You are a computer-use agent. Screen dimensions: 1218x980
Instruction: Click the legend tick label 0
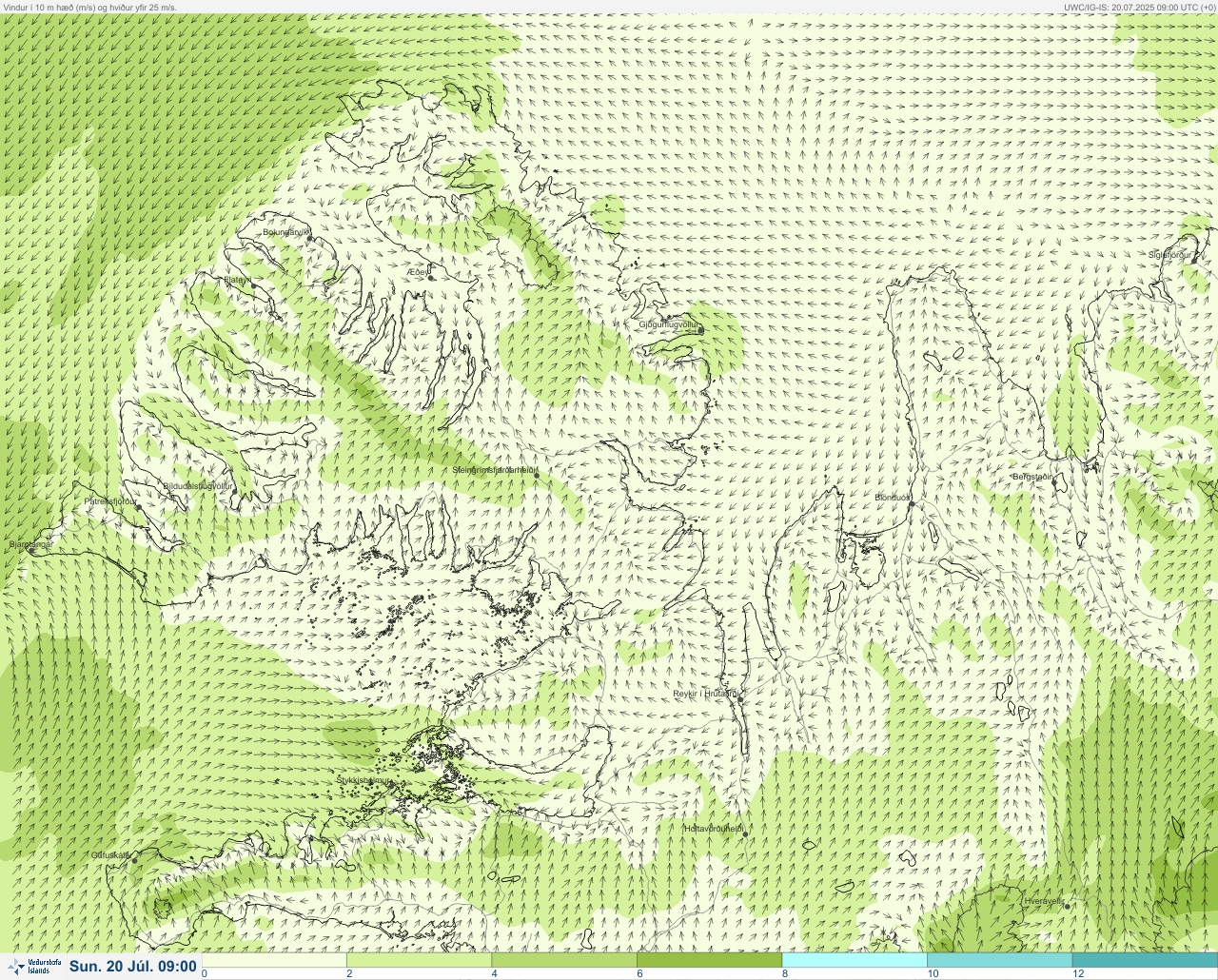click(x=205, y=973)
